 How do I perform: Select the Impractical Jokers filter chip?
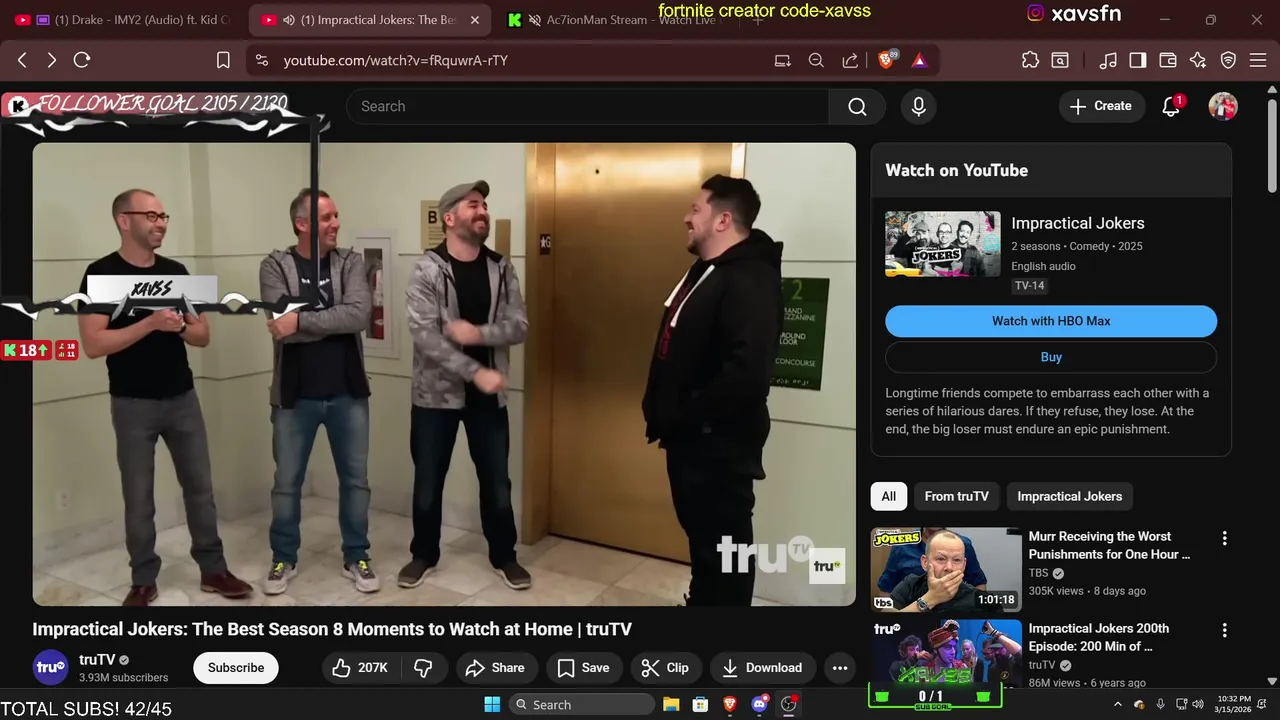pyautogui.click(x=1070, y=496)
